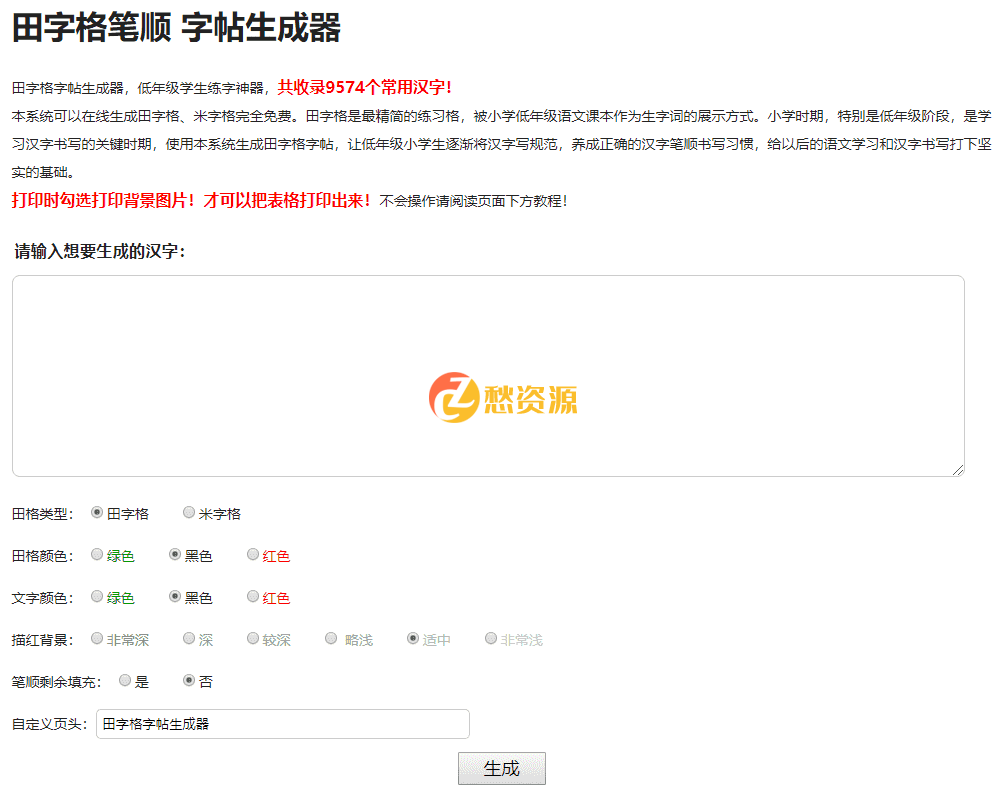The image size is (1006, 794).
Task: Click the 生成 button
Action: (x=501, y=768)
